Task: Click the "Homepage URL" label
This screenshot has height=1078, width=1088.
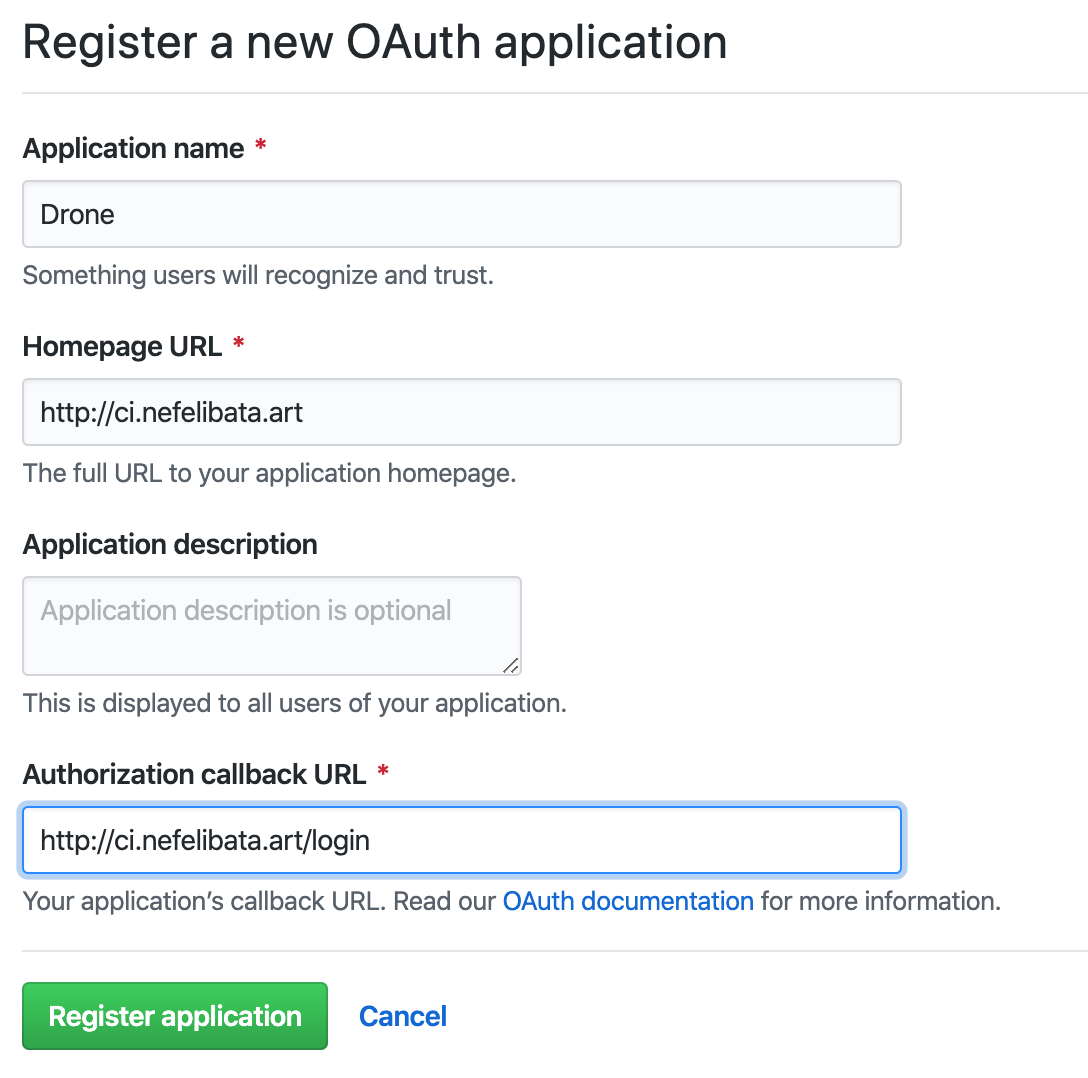Action: 122,346
